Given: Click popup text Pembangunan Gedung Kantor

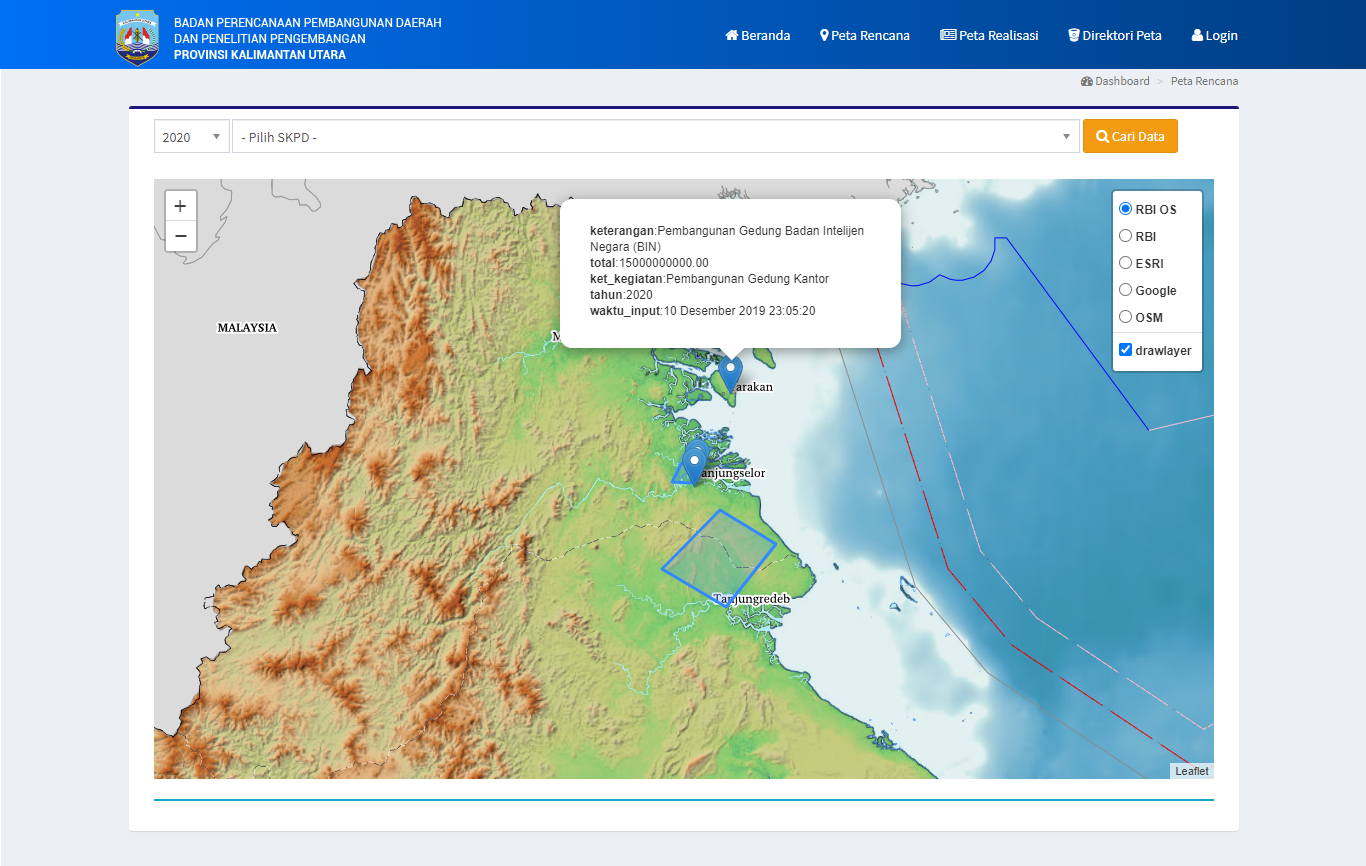Looking at the screenshot, I should 748,279.
